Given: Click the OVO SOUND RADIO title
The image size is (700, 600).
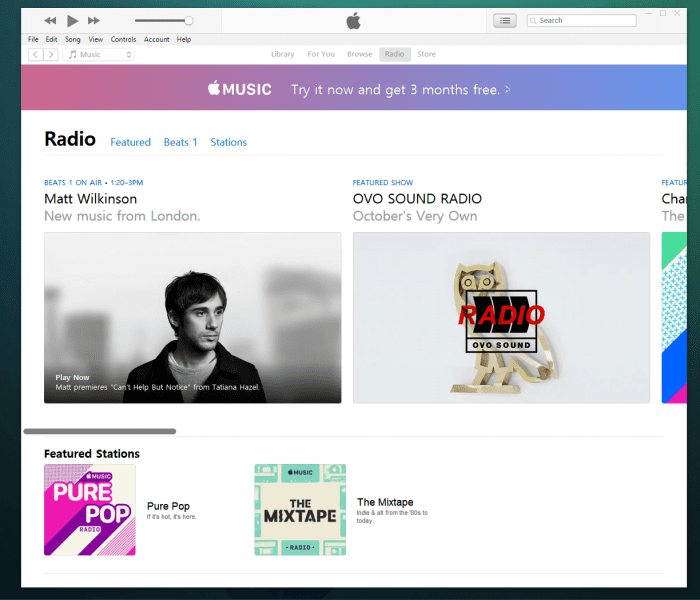Looking at the screenshot, I should click(417, 199).
